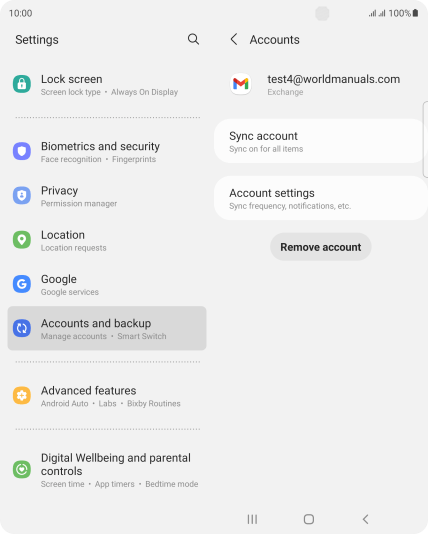Tap the search magnifier icon in Settings
Viewport: 428px width, 534px height.
coord(193,39)
